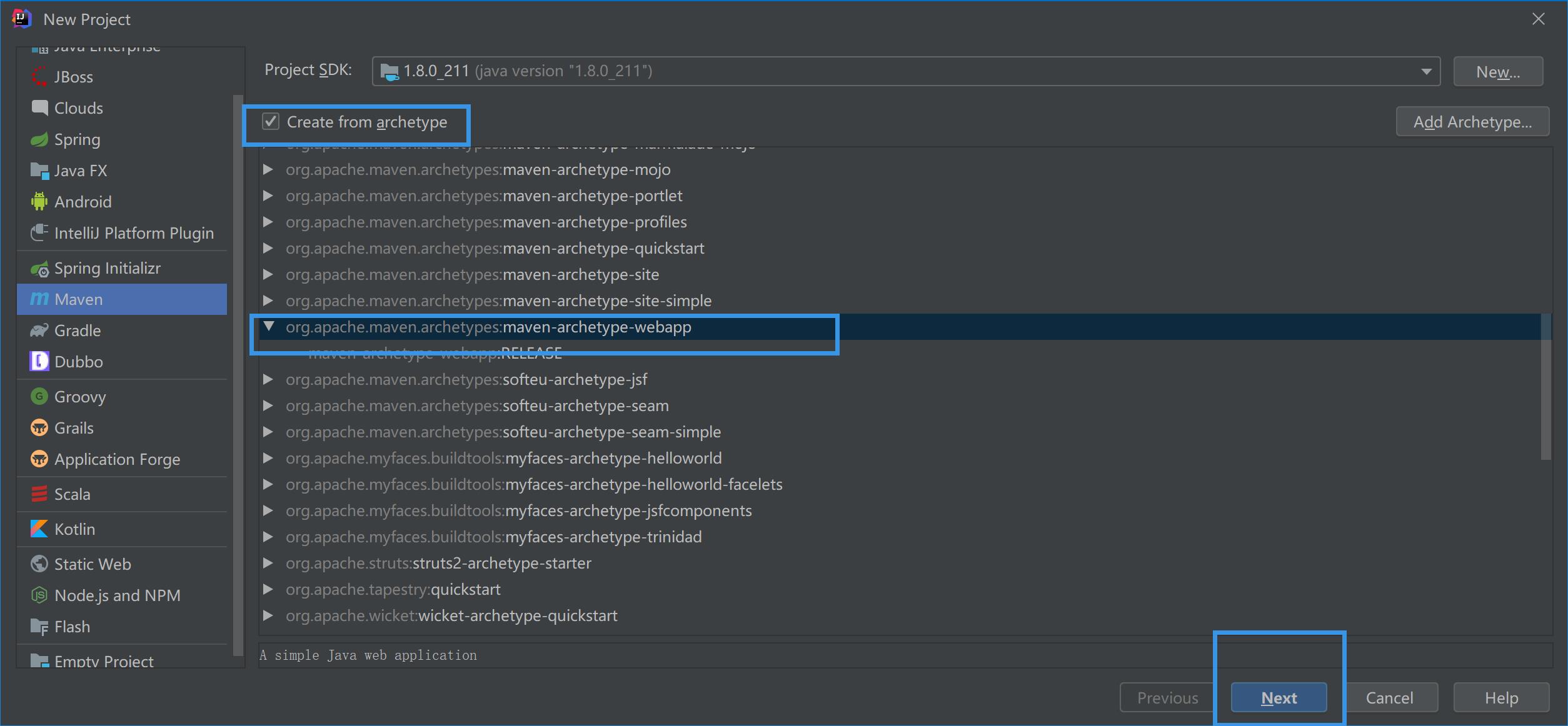Uncheck Create from archetype checkbox
This screenshot has height=726, width=1568.
point(271,121)
